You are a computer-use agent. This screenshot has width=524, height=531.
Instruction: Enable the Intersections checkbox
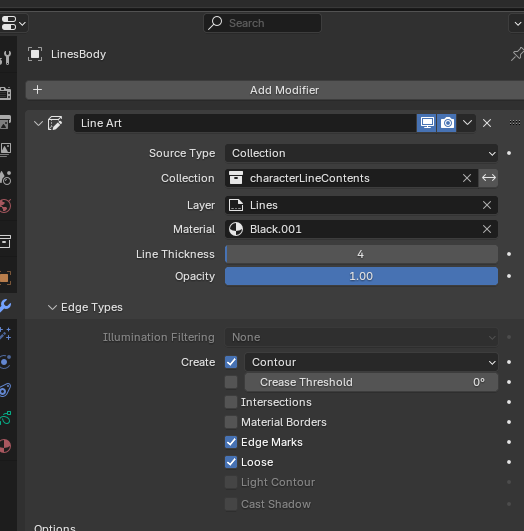(x=231, y=402)
